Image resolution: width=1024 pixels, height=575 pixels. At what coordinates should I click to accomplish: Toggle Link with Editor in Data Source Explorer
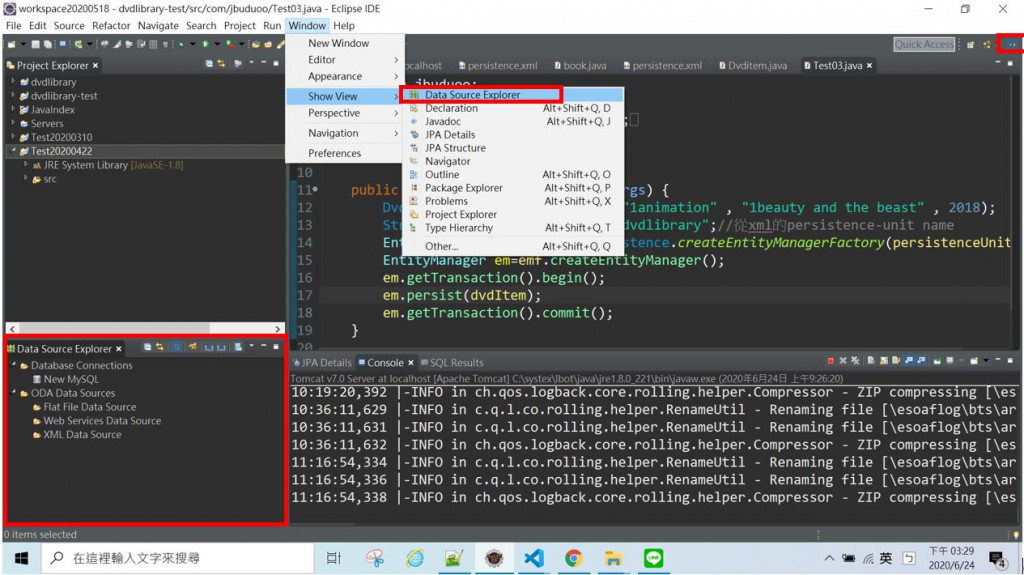[x=160, y=347]
